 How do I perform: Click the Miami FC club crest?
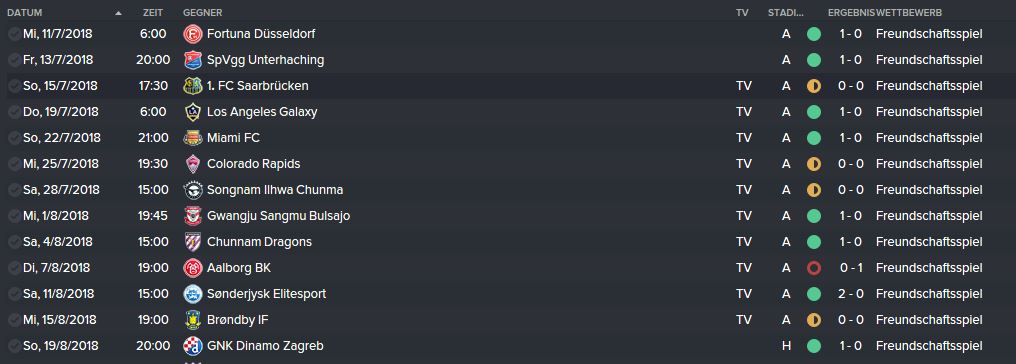point(193,138)
